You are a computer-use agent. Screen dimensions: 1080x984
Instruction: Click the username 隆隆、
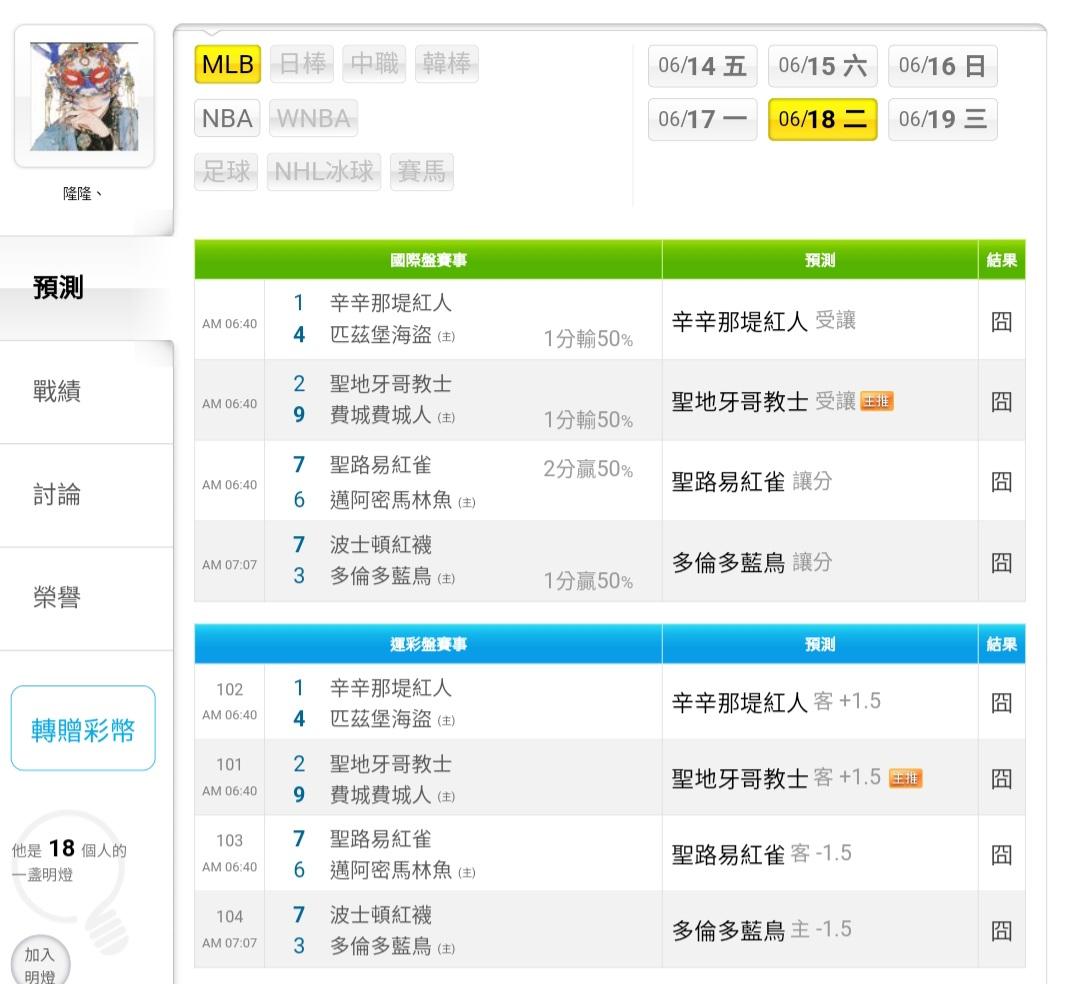click(x=83, y=194)
